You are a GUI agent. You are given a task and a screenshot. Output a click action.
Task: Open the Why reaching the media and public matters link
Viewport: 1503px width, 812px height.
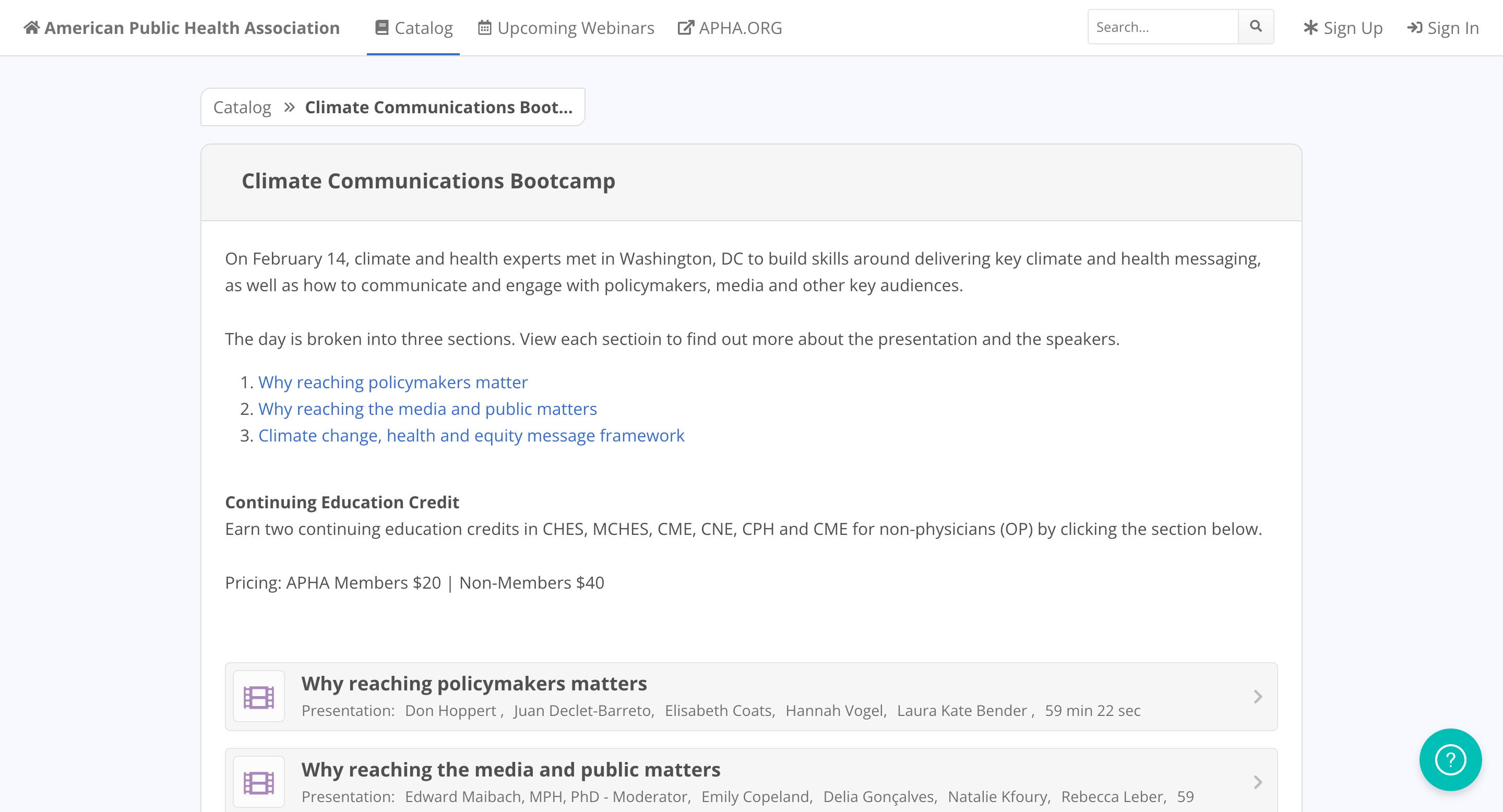(428, 409)
